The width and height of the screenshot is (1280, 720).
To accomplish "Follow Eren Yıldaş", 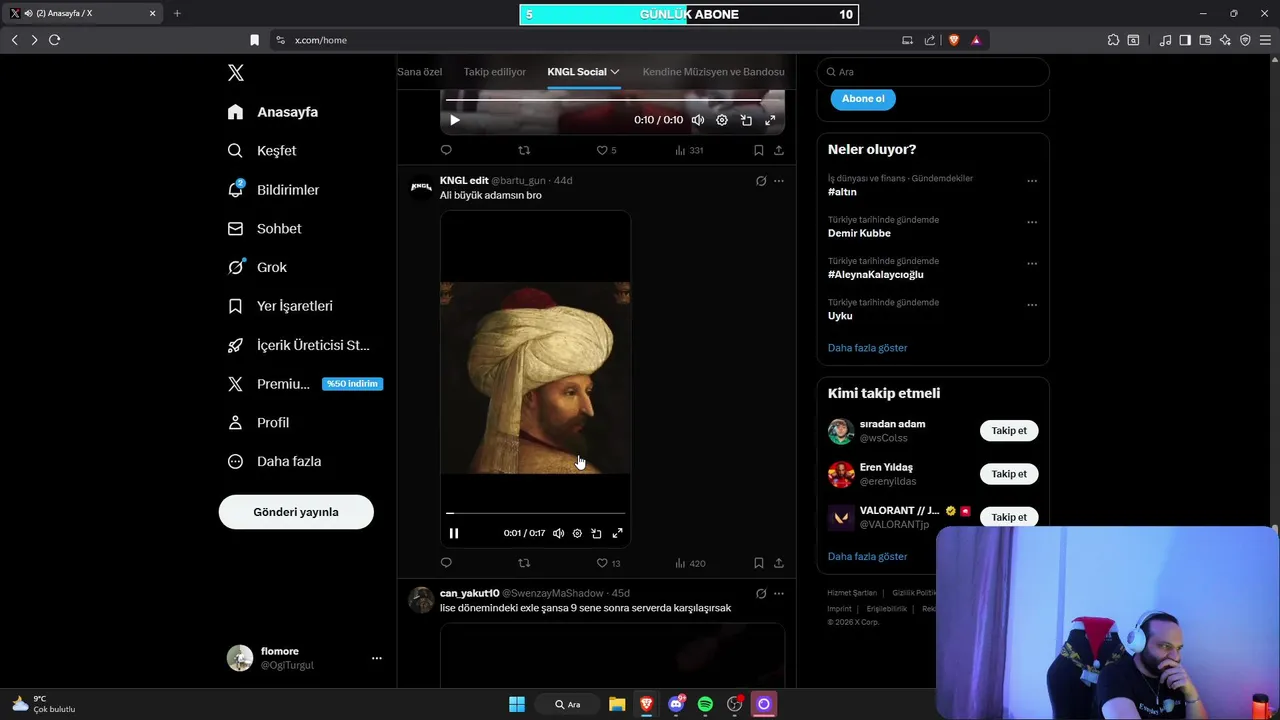I will [x=1009, y=474].
